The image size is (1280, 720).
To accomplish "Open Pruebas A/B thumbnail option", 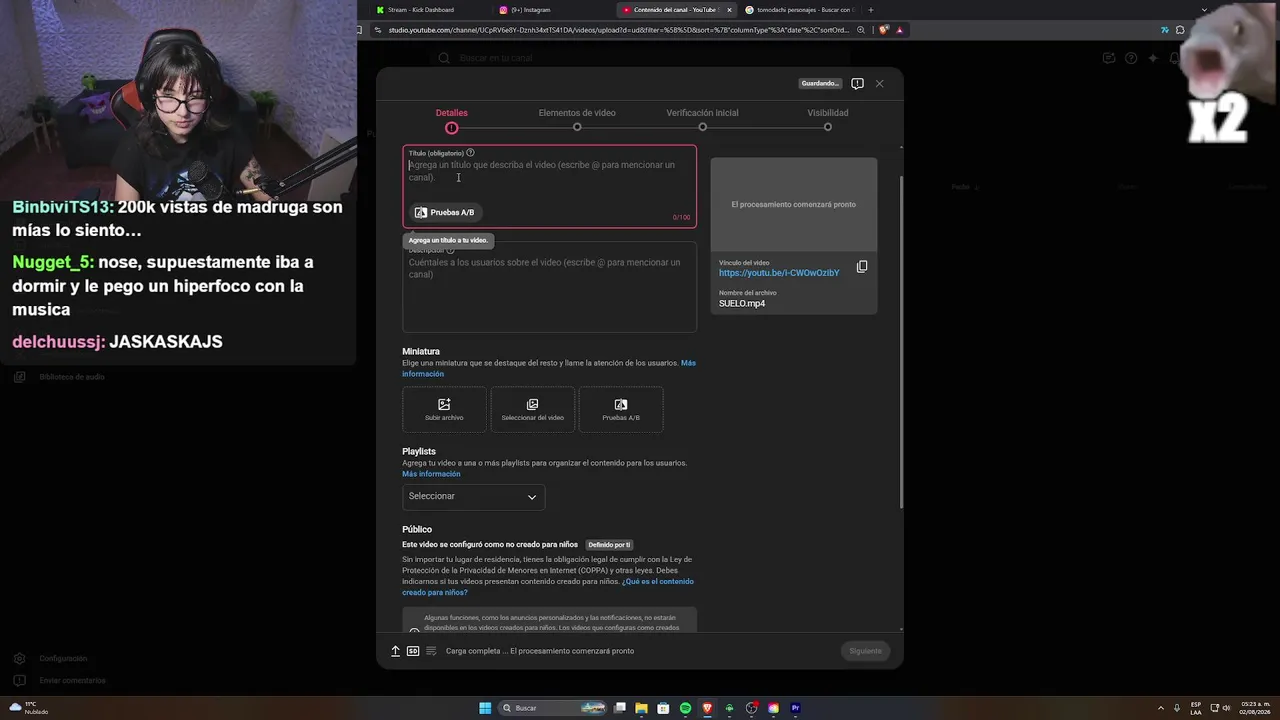I will click(x=620, y=410).
